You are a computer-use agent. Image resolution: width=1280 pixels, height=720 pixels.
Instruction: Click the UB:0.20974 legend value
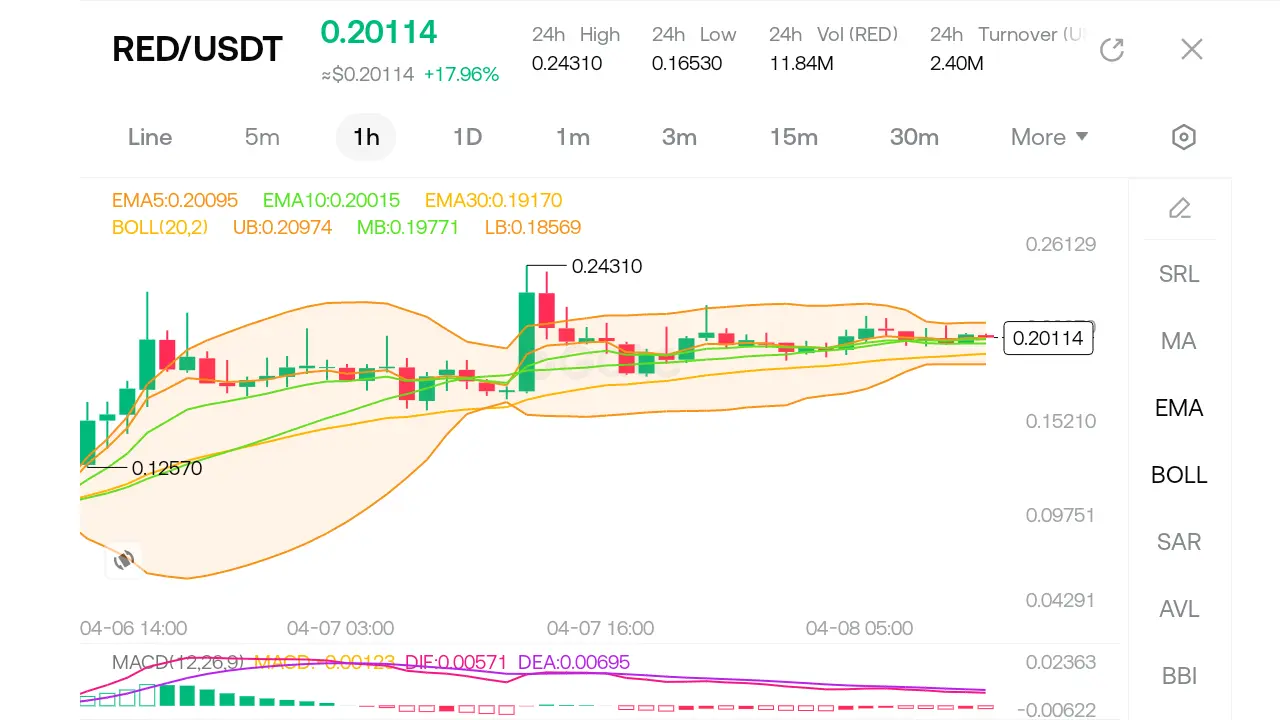point(282,227)
